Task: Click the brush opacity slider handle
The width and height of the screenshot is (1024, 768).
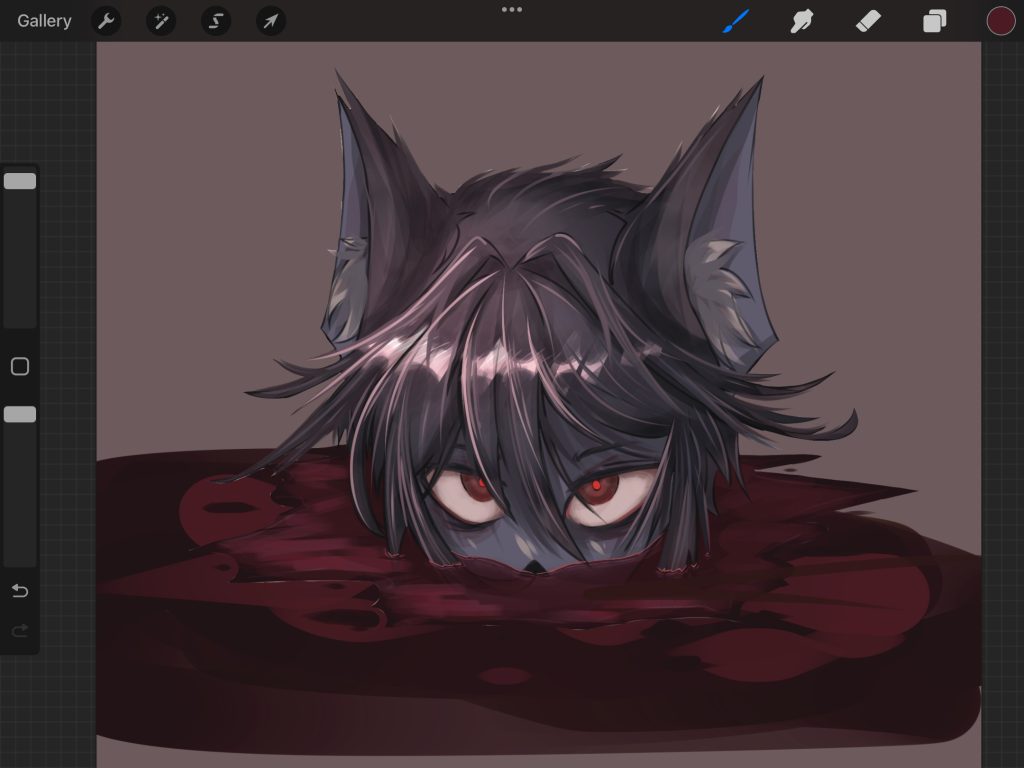Action: point(20,414)
